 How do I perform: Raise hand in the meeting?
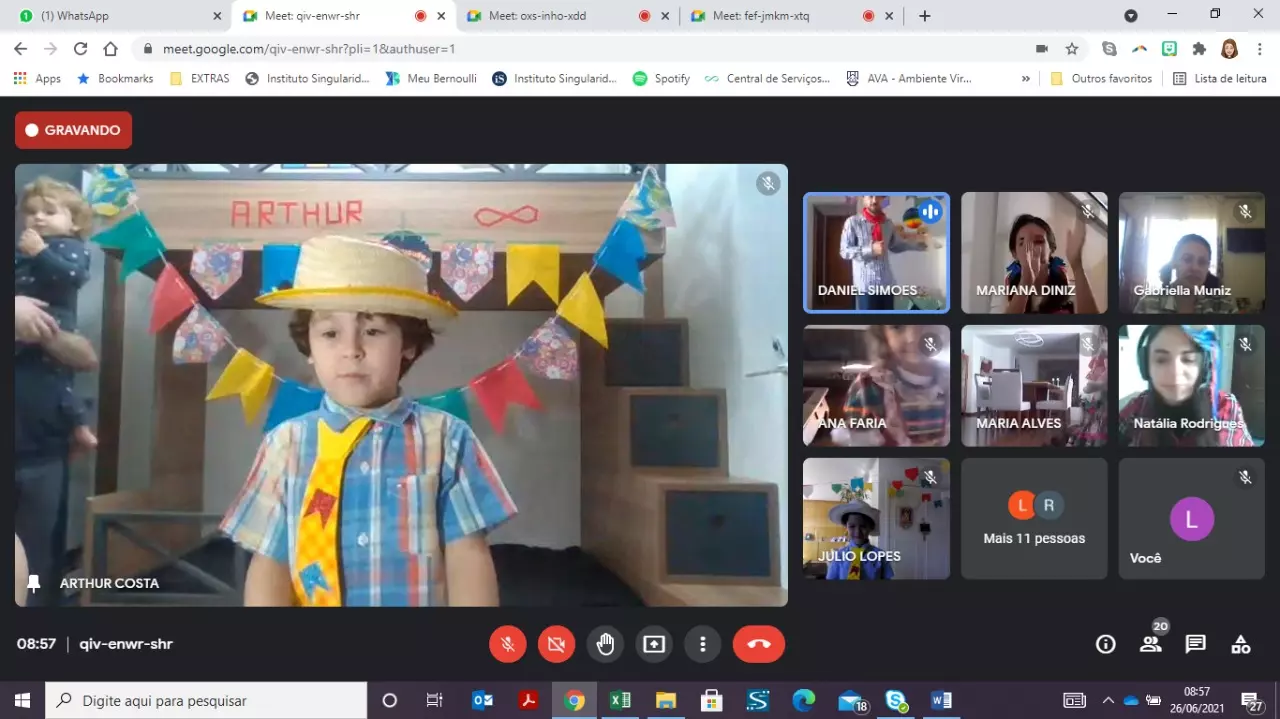coord(605,644)
